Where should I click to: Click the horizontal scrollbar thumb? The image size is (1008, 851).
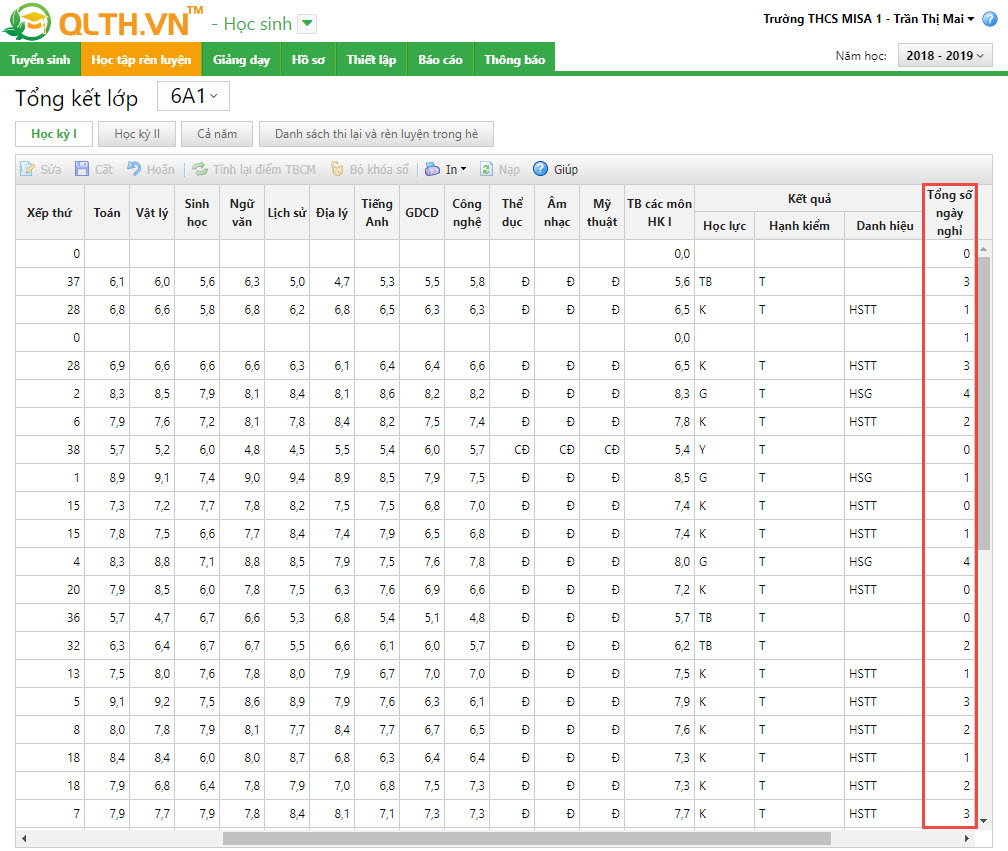click(x=526, y=838)
